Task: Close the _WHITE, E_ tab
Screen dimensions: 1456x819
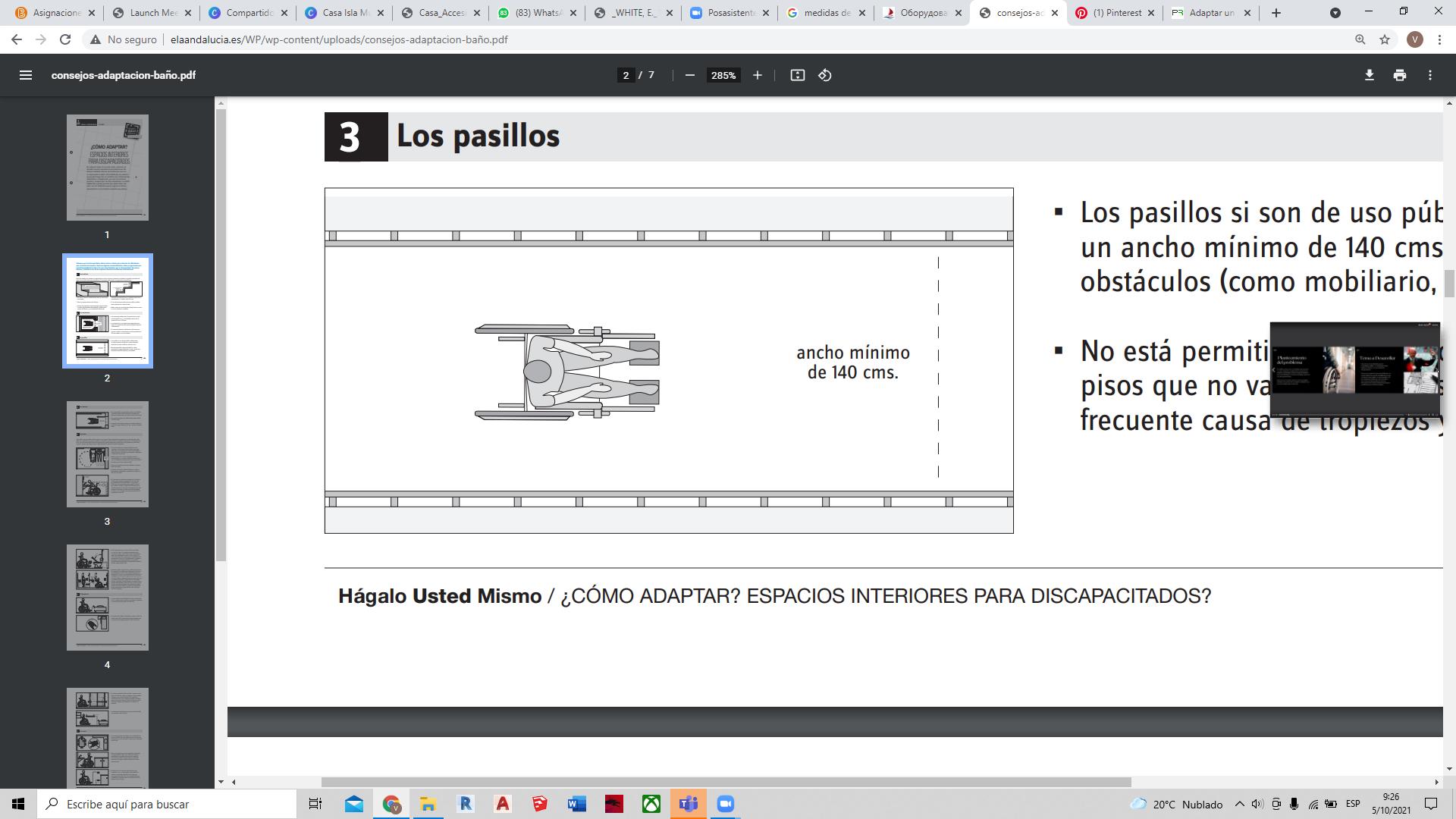Action: [x=670, y=13]
